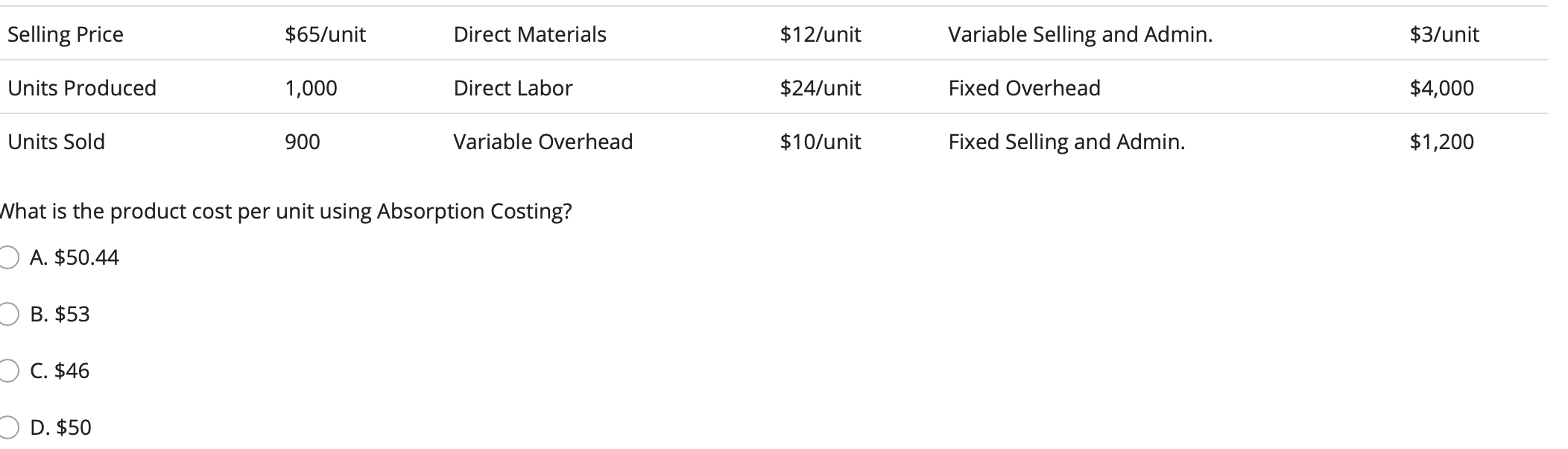Click the radio button beside $46

(7, 369)
